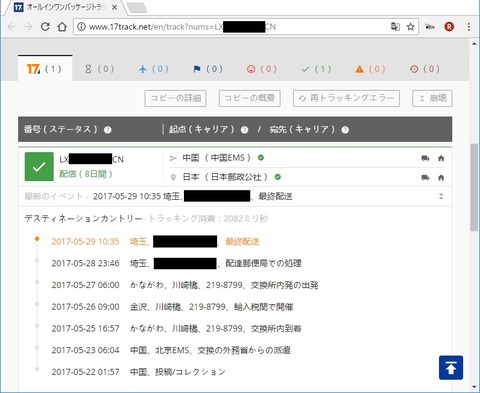
Task: Open a new browser tab
Action: click(137, 8)
